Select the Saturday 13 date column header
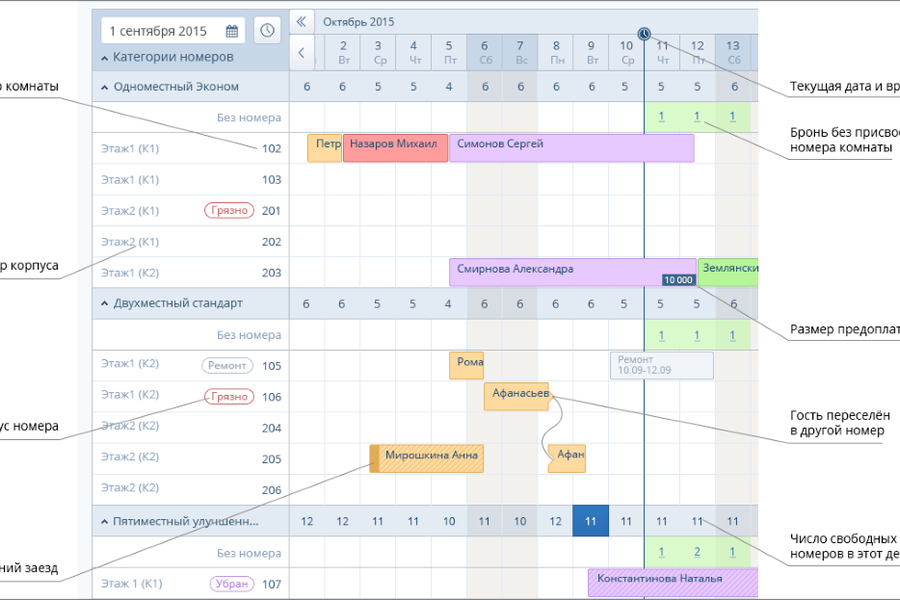The width and height of the screenshot is (900, 600). (733, 52)
